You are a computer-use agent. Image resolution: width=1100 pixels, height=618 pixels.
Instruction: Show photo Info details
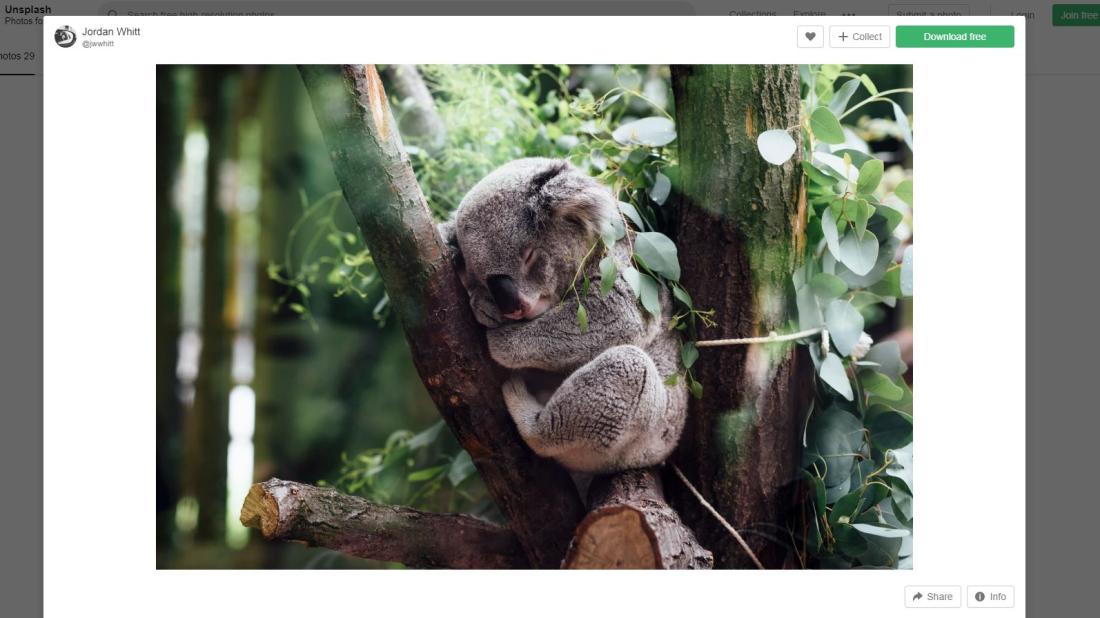[x=990, y=596]
